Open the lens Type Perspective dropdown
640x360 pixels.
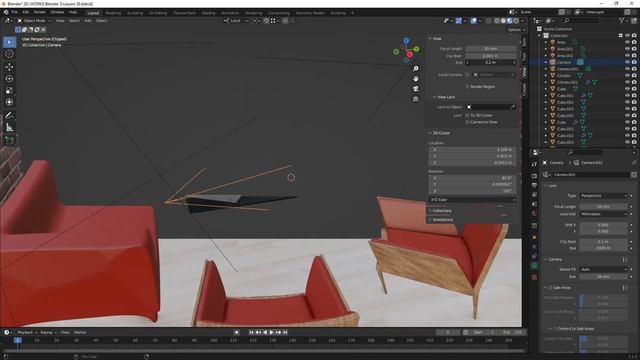(x=603, y=196)
